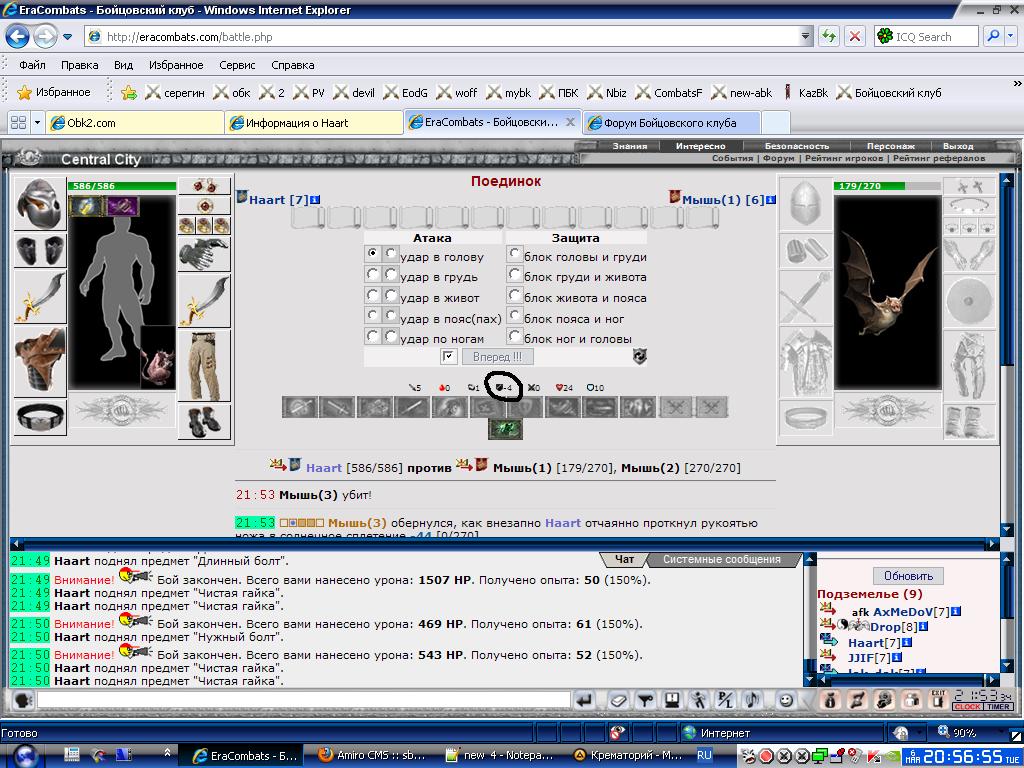Switch to the Чат tab
The image size is (1024, 768).
[624, 560]
